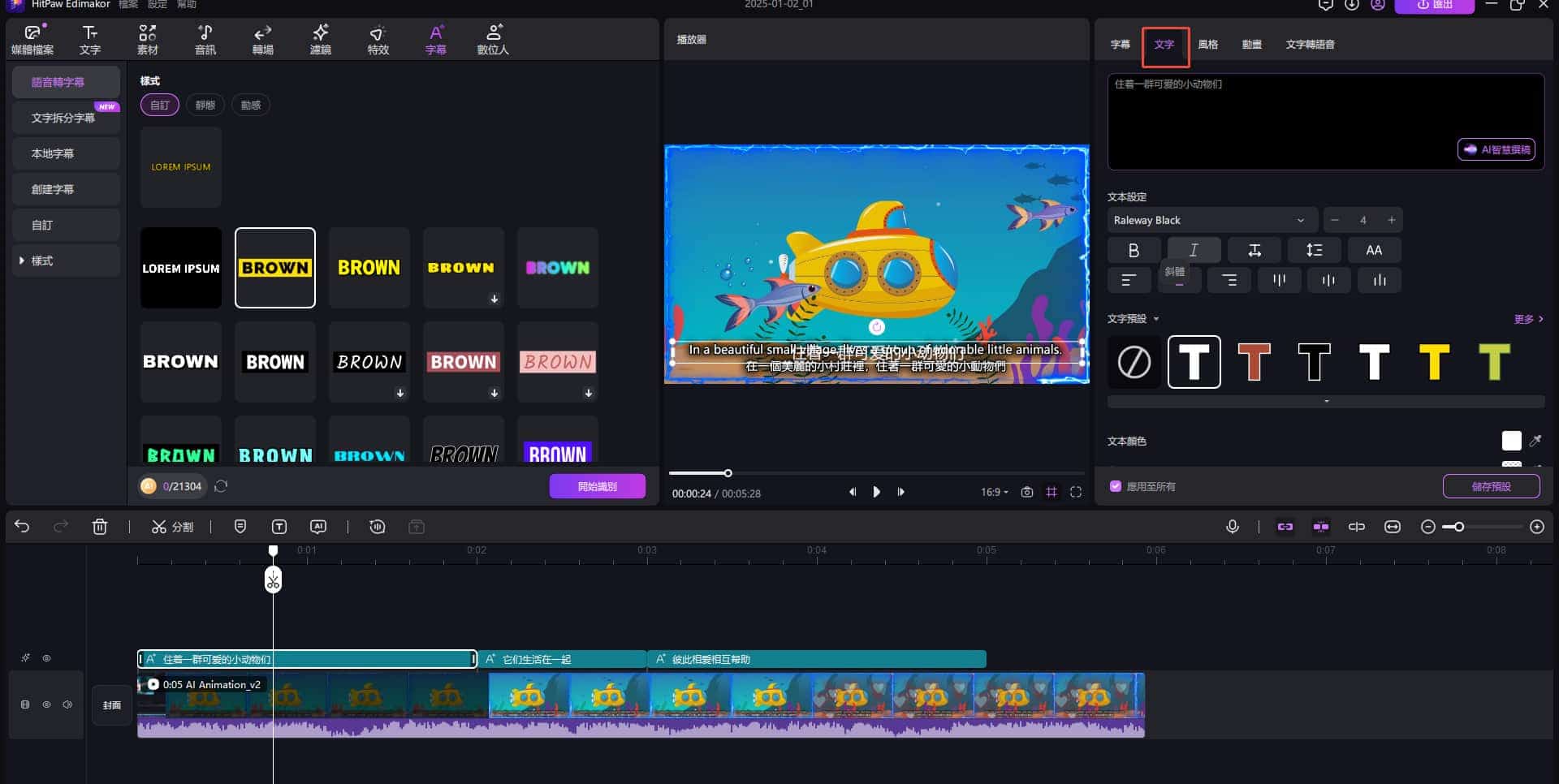Screen dimensions: 1559x784
Task: Click the 儲存預設 button
Action: [1491, 485]
